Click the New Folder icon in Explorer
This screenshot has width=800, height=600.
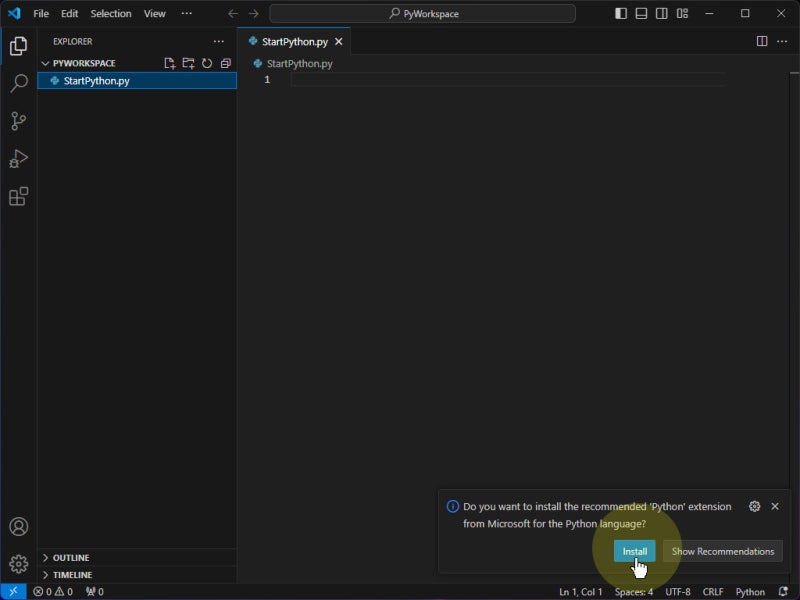pyautogui.click(x=188, y=63)
